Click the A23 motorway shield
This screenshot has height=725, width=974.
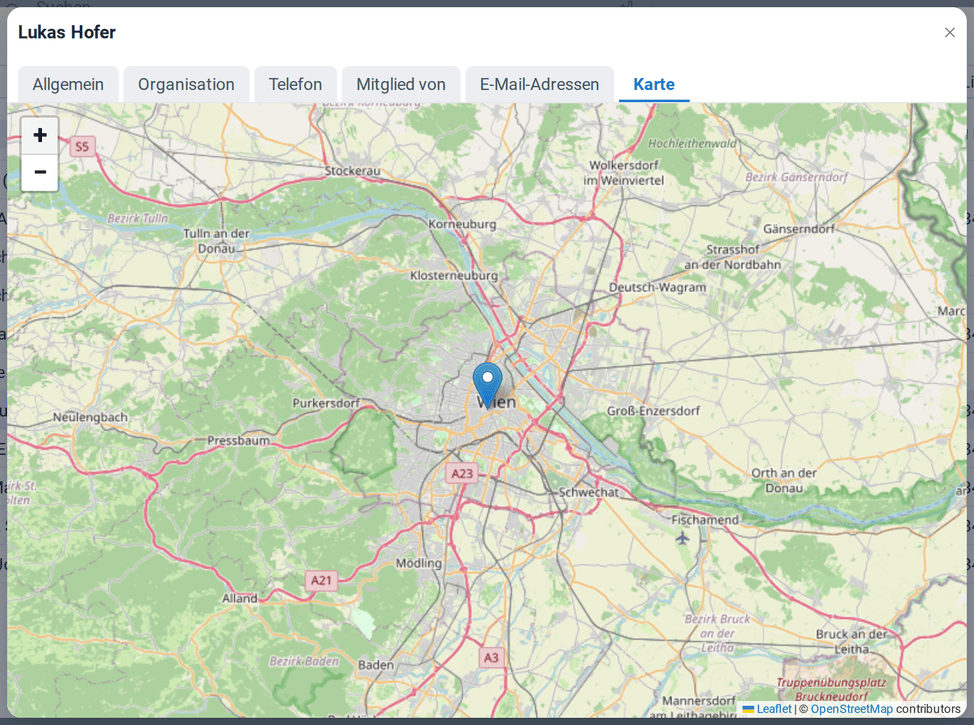pos(462,473)
